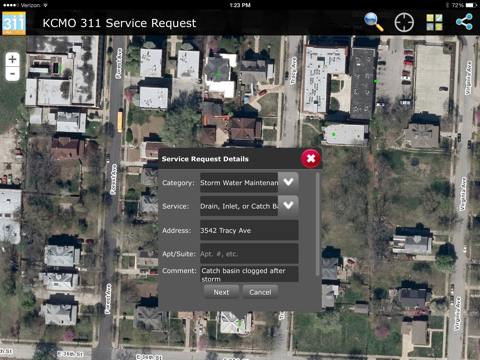Close the Service Request Details dialog
The height and width of the screenshot is (360, 480).
(311, 159)
